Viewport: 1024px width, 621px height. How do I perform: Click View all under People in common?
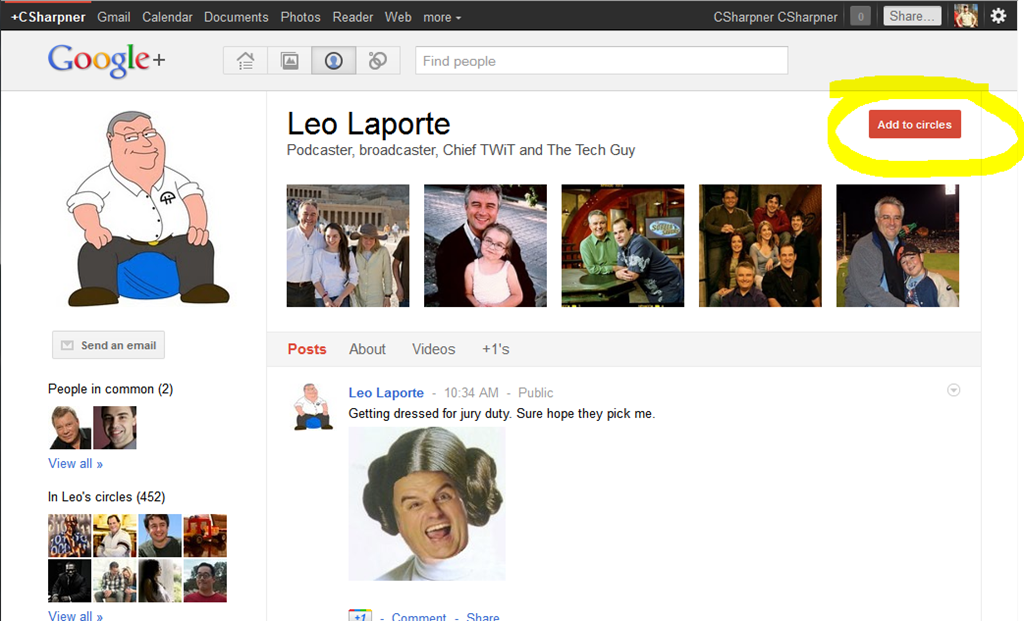[x=75, y=464]
